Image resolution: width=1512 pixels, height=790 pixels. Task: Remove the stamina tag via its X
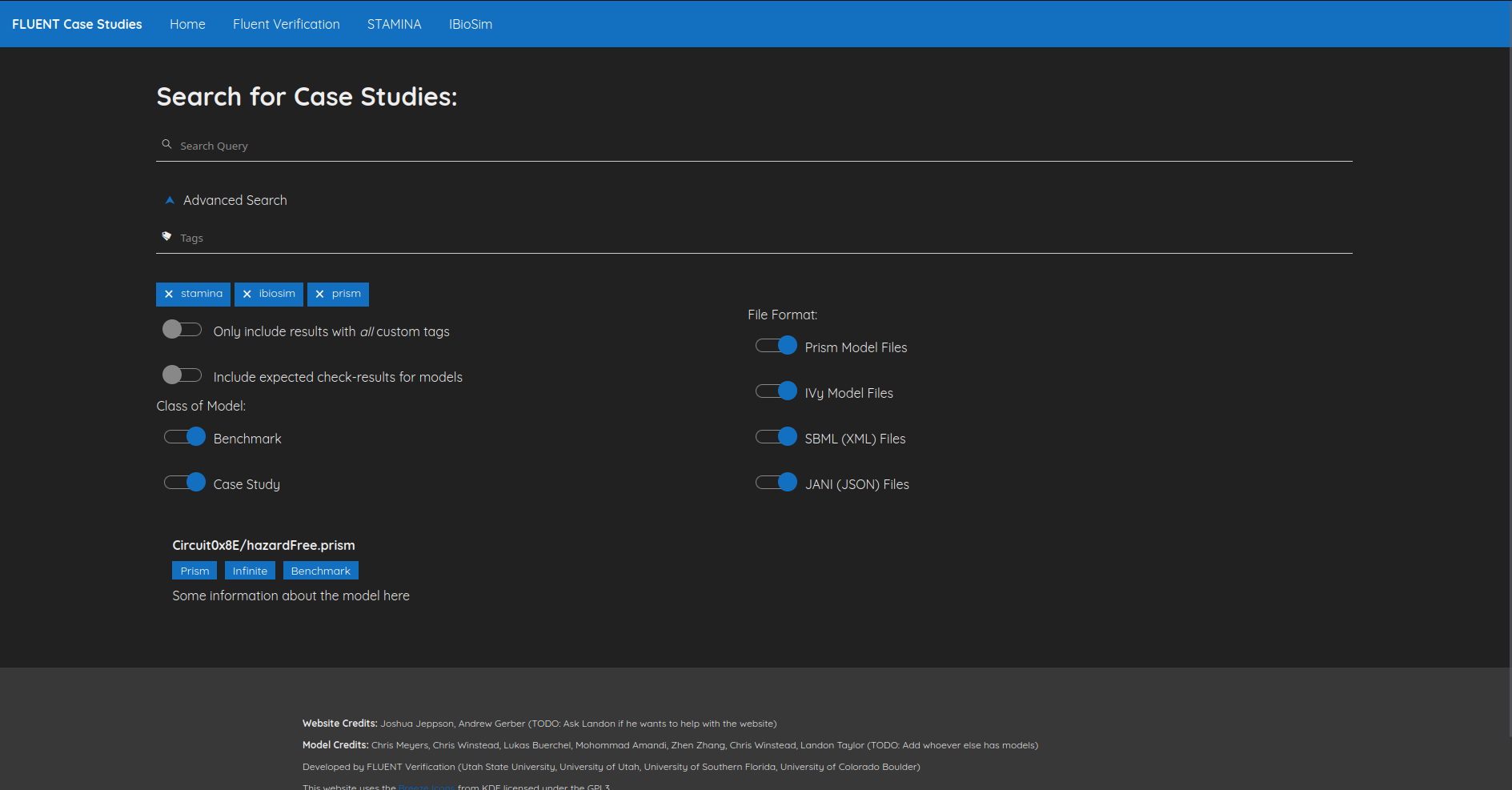pyautogui.click(x=169, y=295)
